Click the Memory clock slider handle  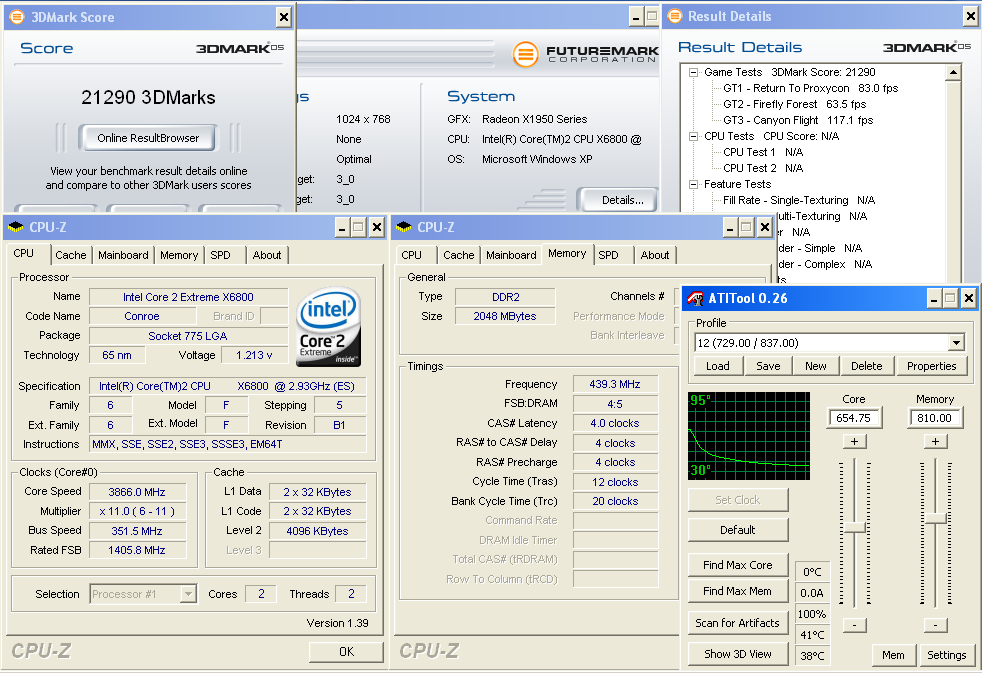click(x=935, y=518)
